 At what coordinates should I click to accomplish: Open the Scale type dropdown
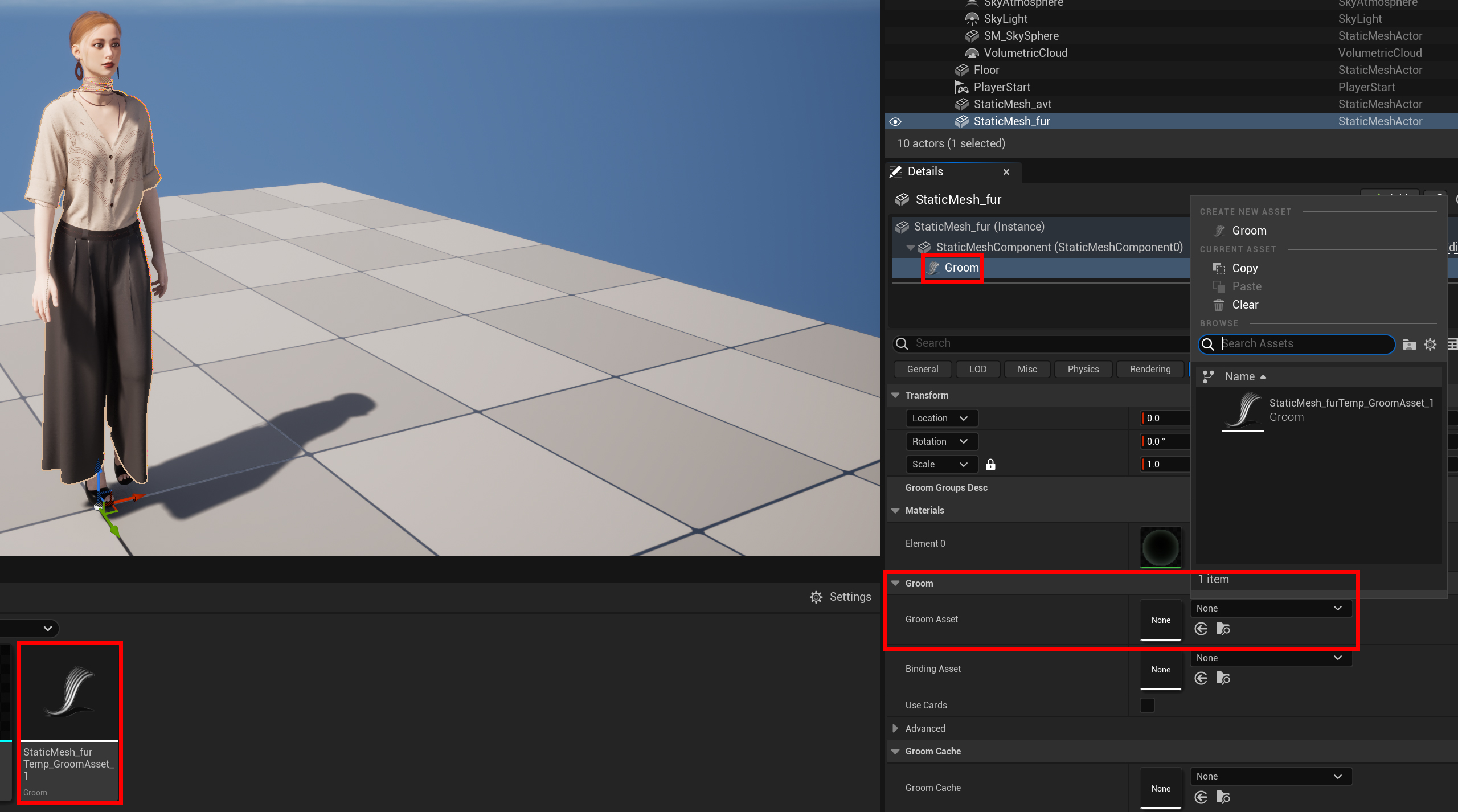pyautogui.click(x=941, y=464)
